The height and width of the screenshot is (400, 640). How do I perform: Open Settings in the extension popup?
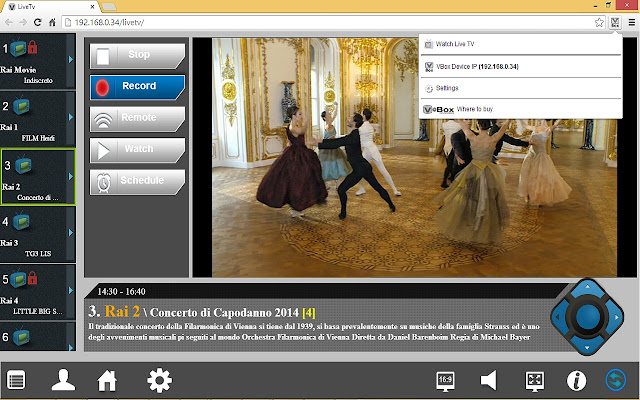(520, 88)
